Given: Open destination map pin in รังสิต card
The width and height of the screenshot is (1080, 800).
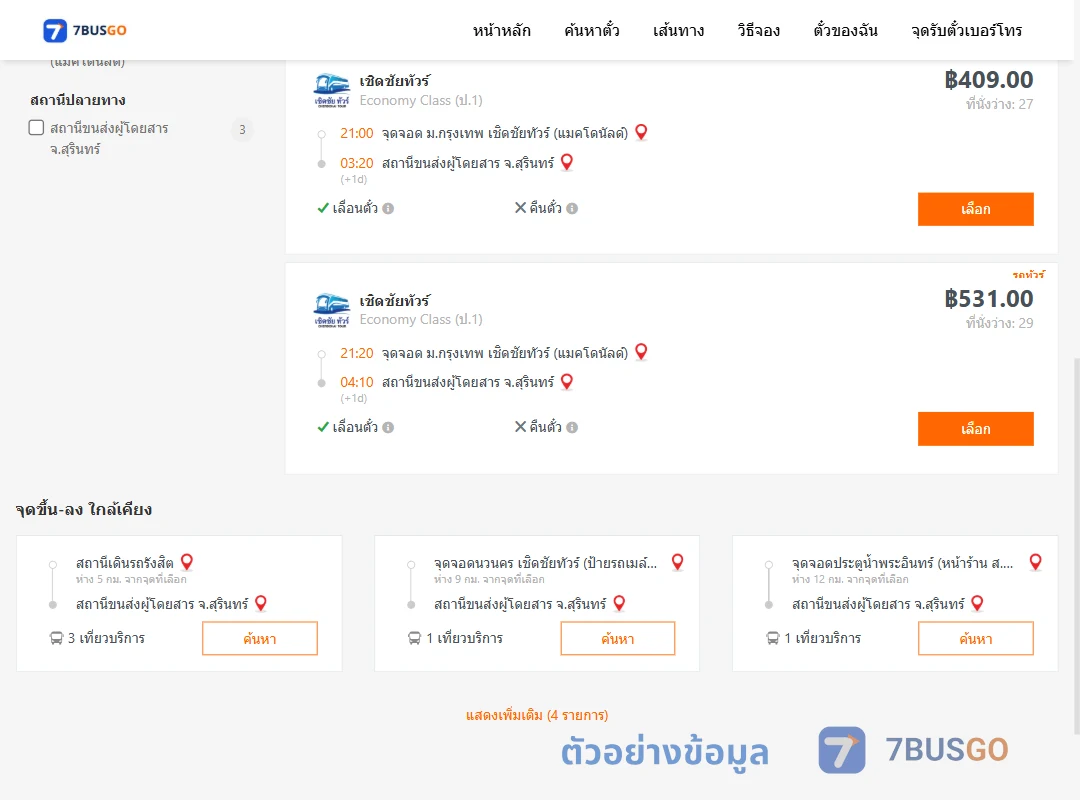Looking at the screenshot, I should tap(261, 604).
